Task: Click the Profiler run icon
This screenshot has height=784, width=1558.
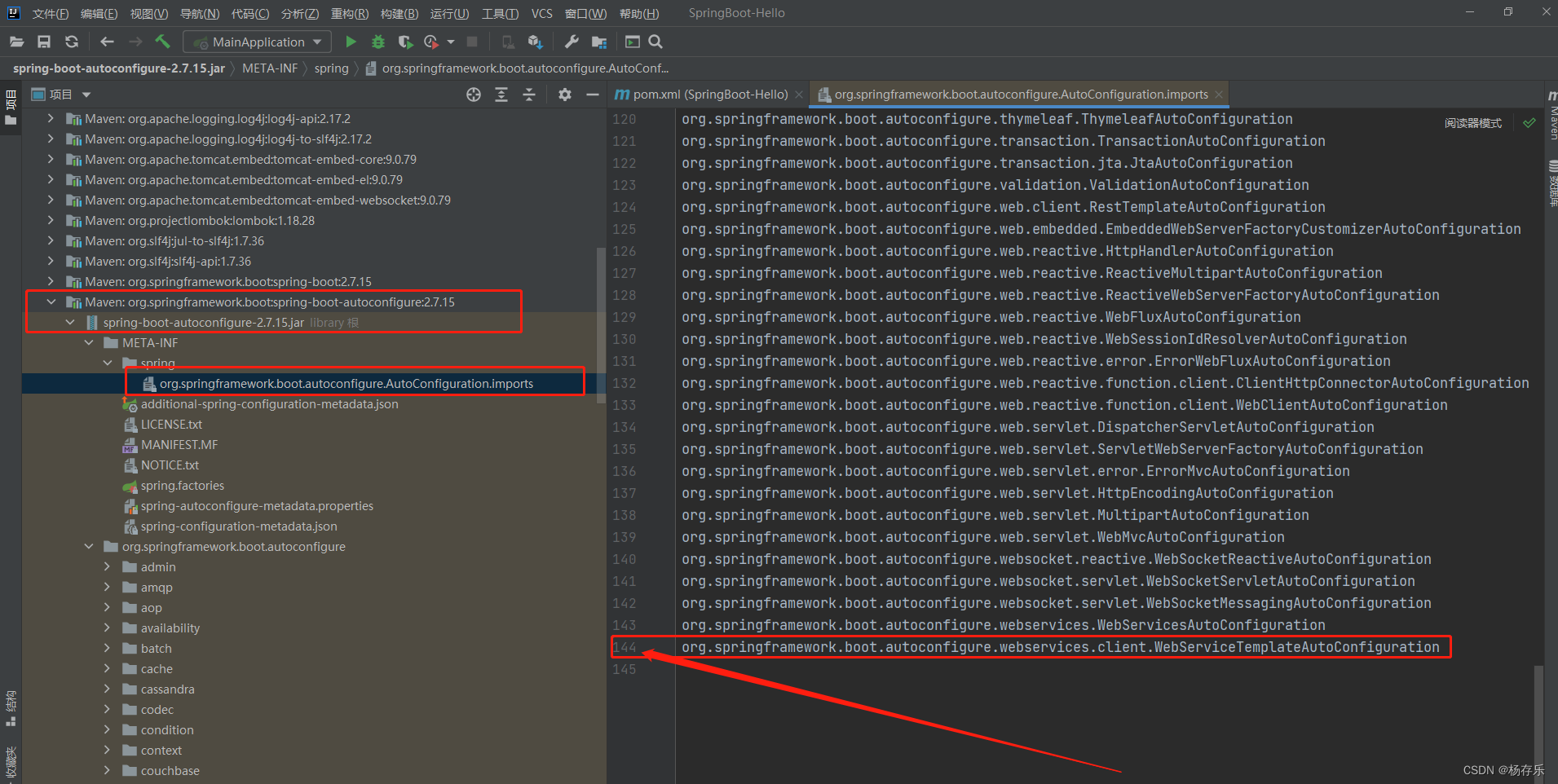Action: [431, 42]
